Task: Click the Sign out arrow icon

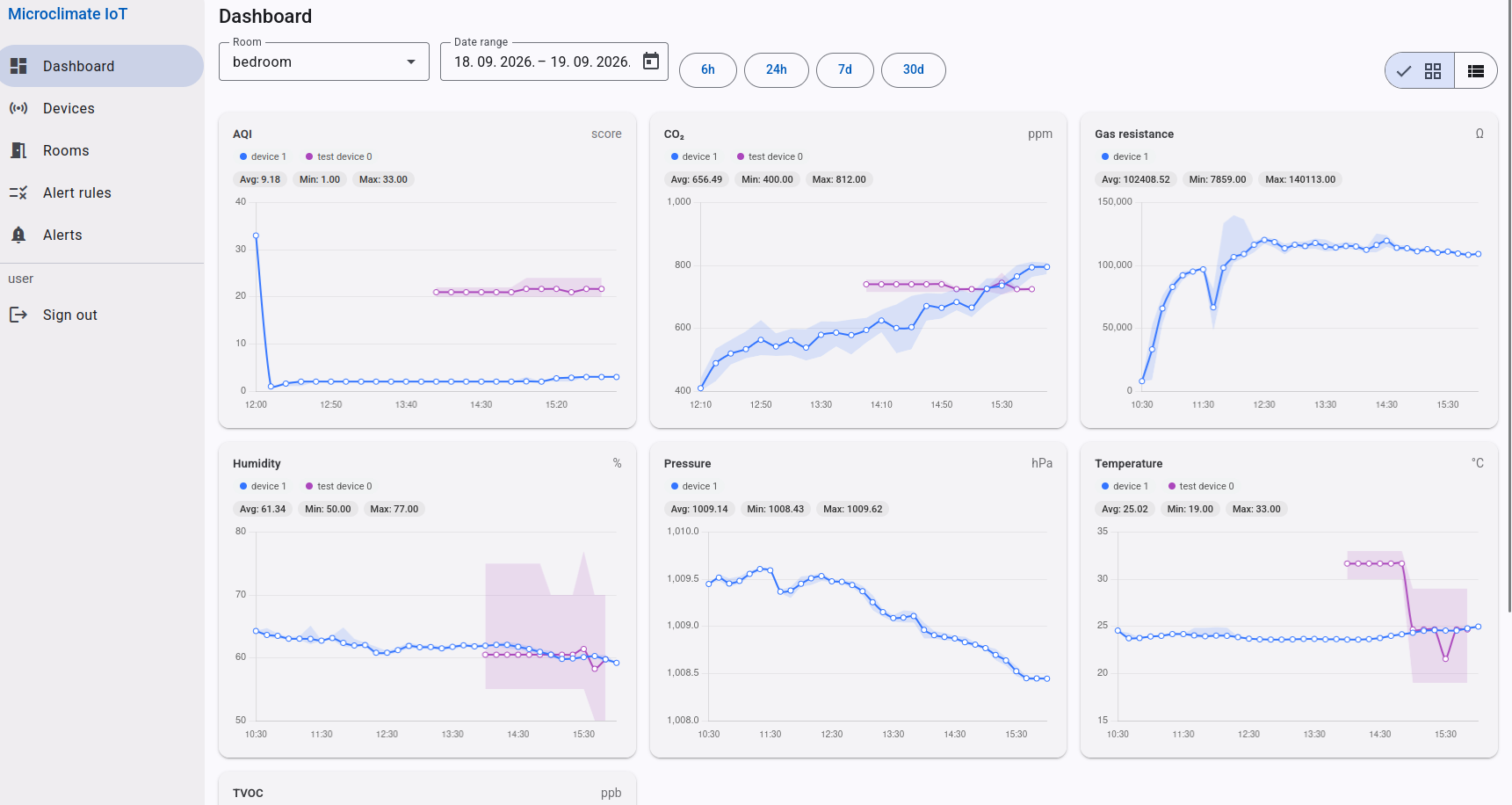Action: point(18,315)
